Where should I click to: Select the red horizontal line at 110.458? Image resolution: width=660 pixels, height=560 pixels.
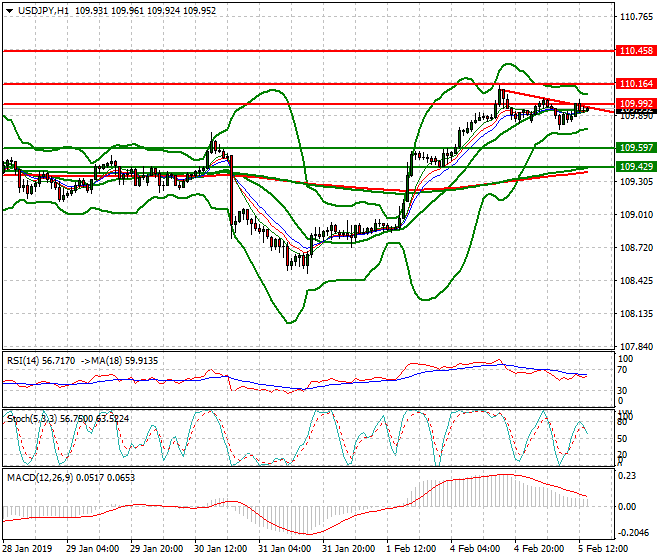[300, 50]
